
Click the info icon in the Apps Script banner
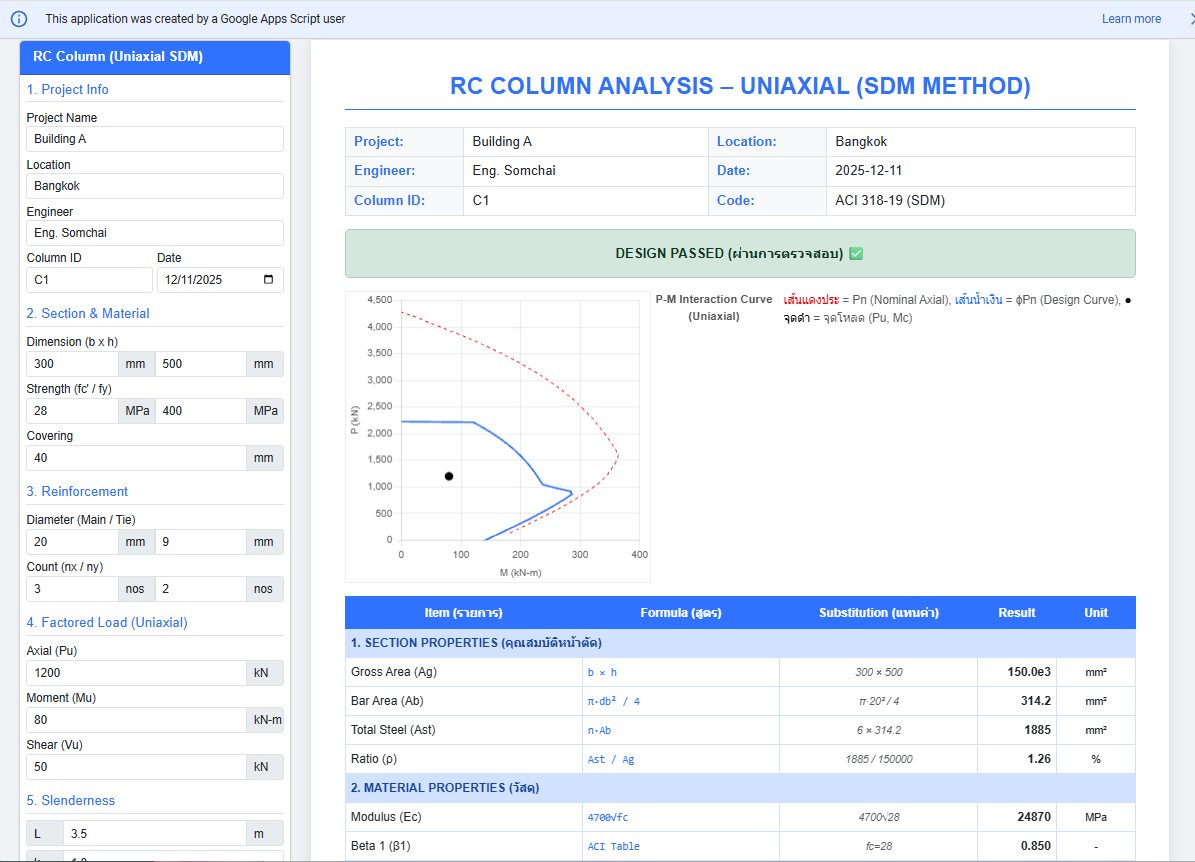pos(19,19)
